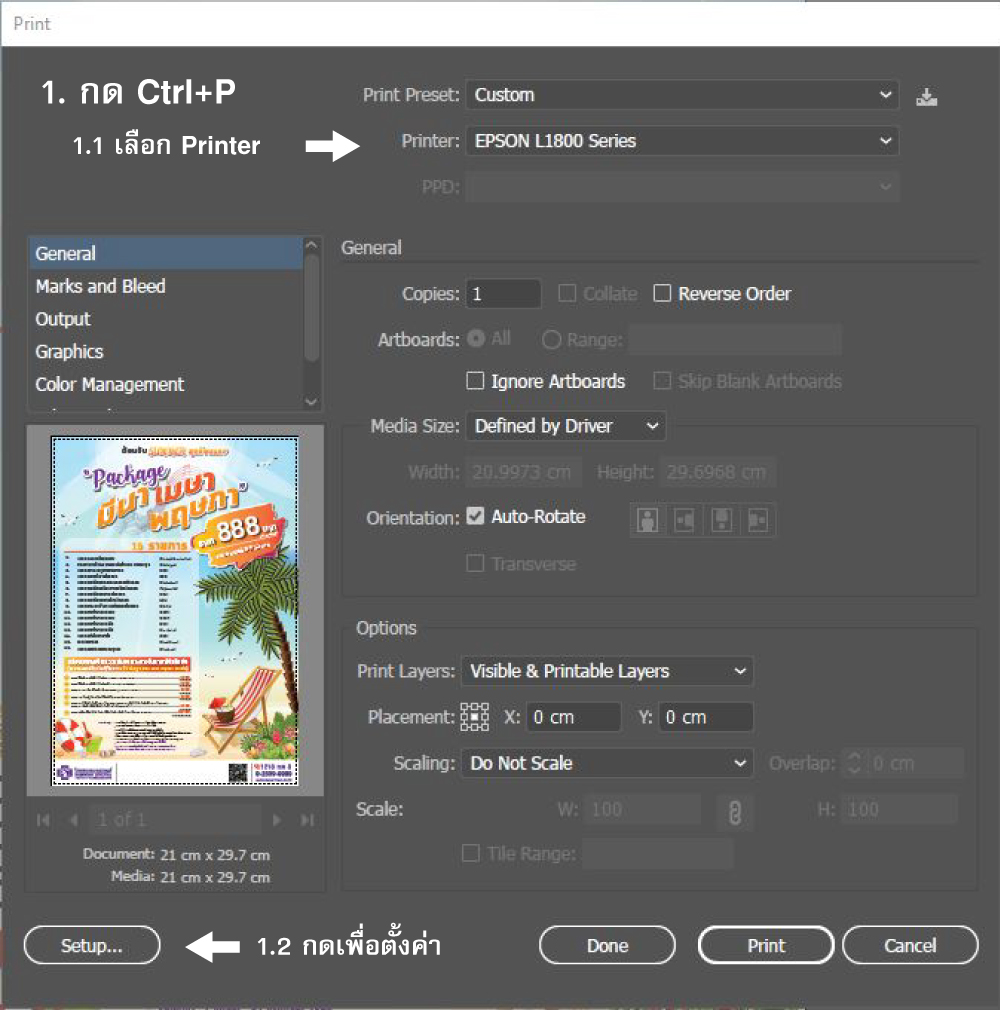The width and height of the screenshot is (1000, 1010).
Task: Select Color Management in category list
Action: [x=110, y=384]
